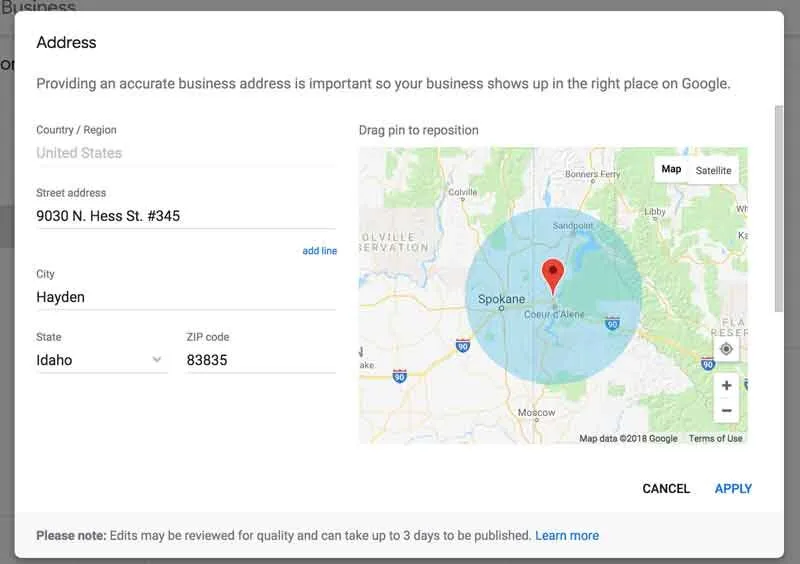Click the Coeur d'Alene map label
Screen dimensions: 800x564
pyautogui.click(x=554, y=314)
